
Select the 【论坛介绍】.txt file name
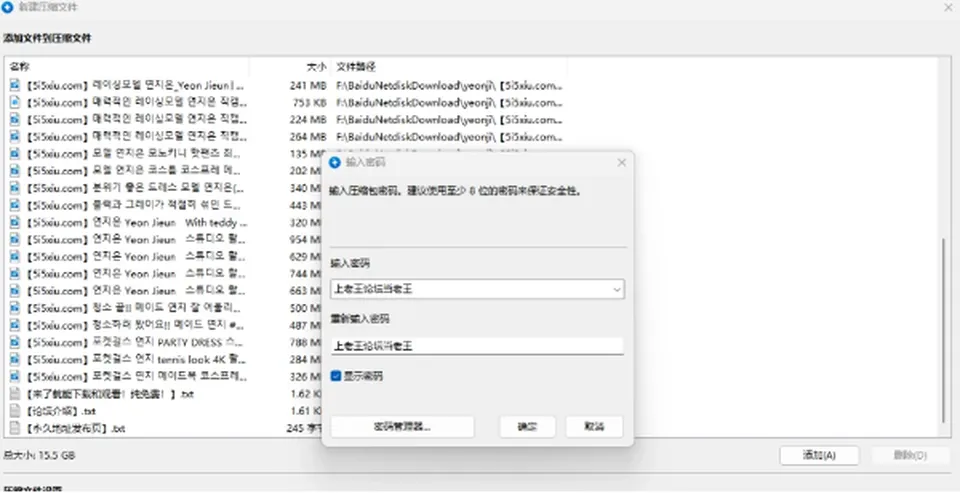point(60,411)
